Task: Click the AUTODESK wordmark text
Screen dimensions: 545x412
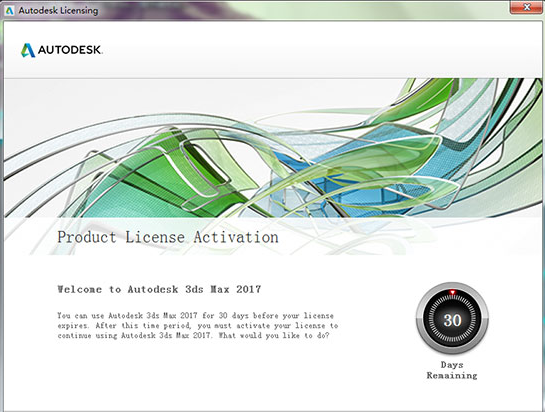Action: tap(70, 50)
